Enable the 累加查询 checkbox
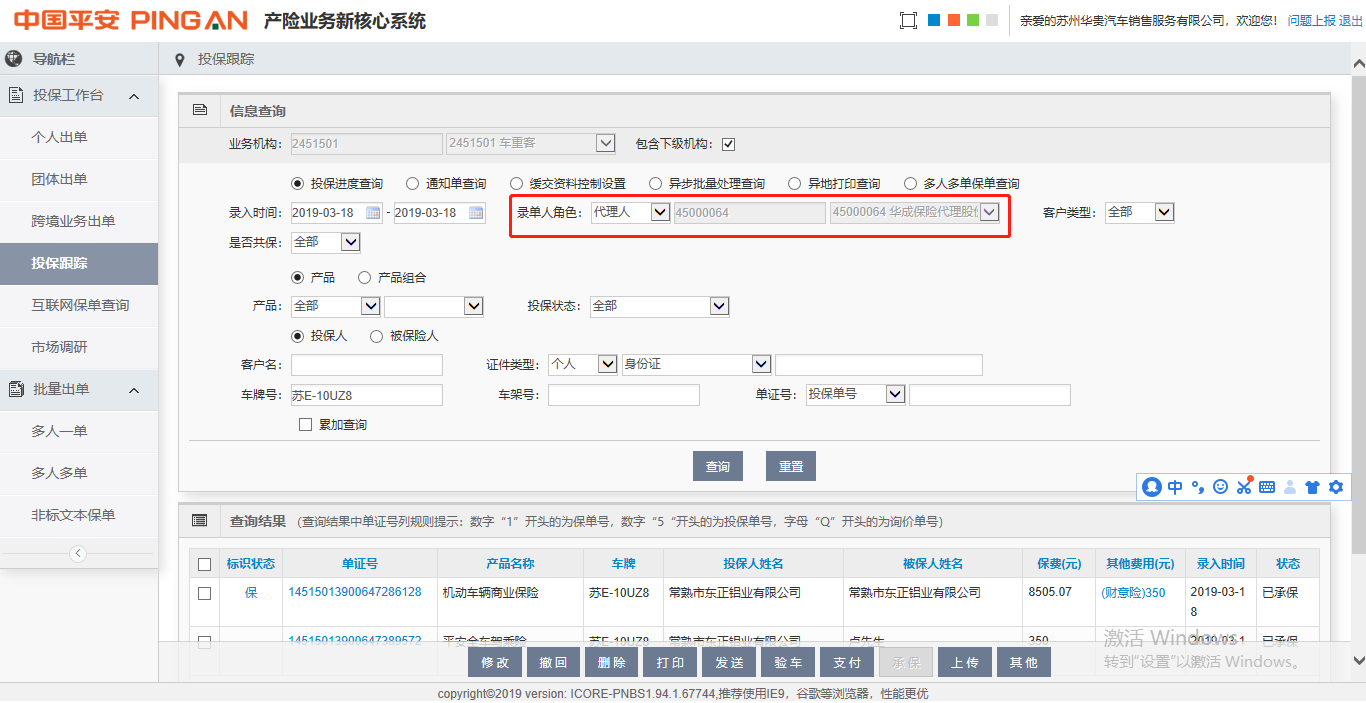Image resolution: width=1366 pixels, height=703 pixels. click(306, 425)
